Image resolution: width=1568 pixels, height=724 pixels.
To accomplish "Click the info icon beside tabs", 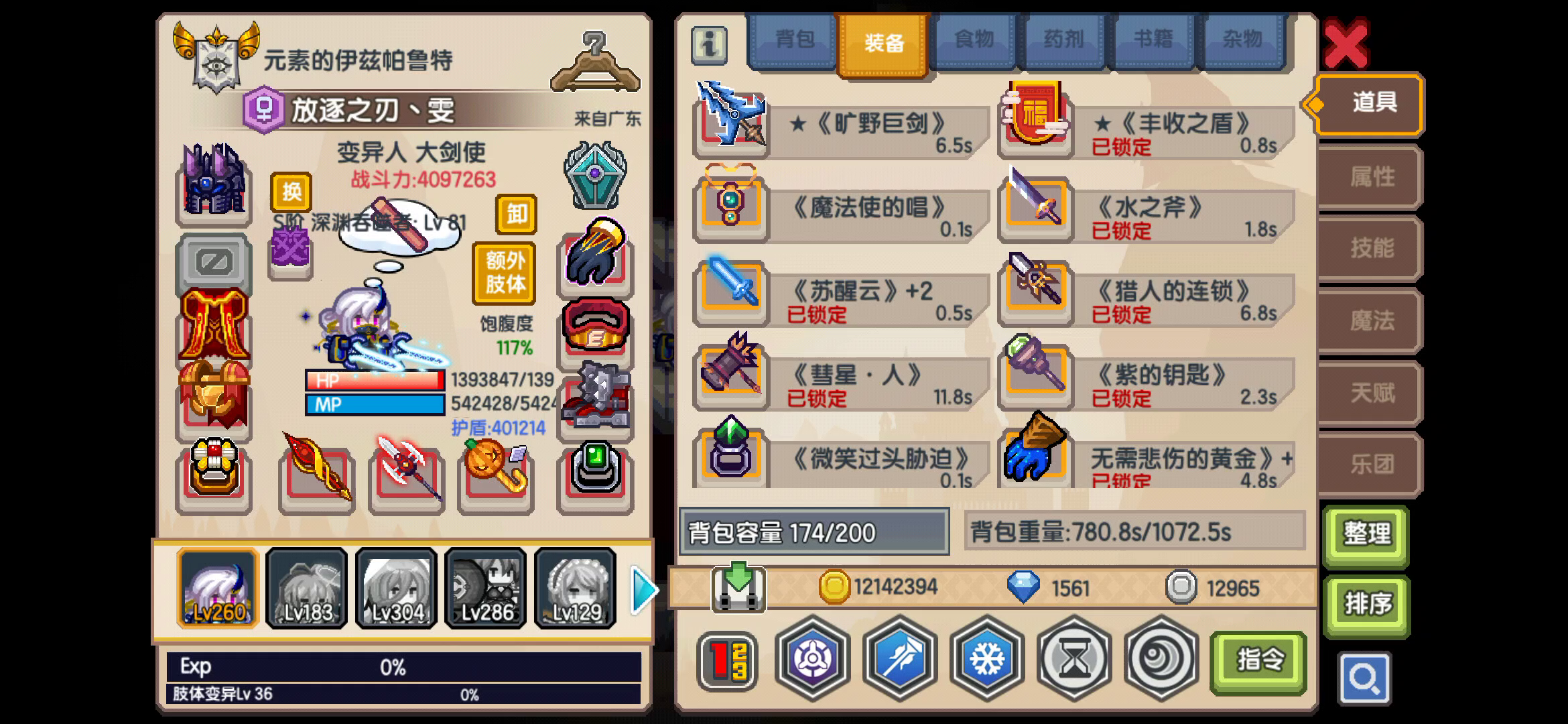I will 710,46.
